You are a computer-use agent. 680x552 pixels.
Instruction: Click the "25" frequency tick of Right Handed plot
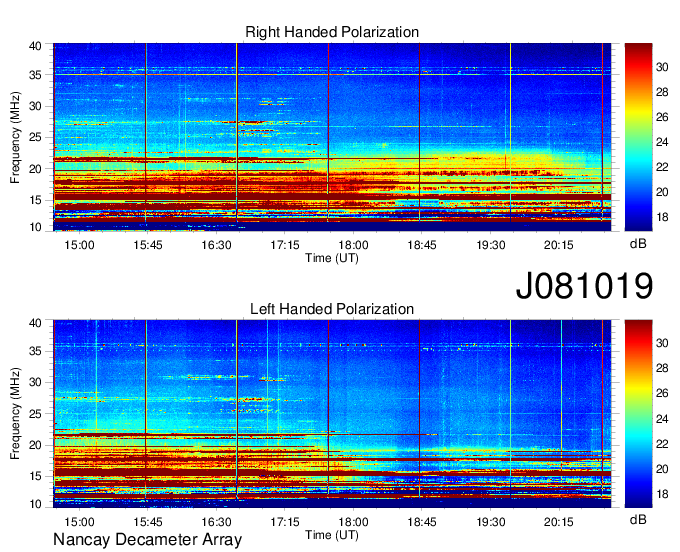35,137
